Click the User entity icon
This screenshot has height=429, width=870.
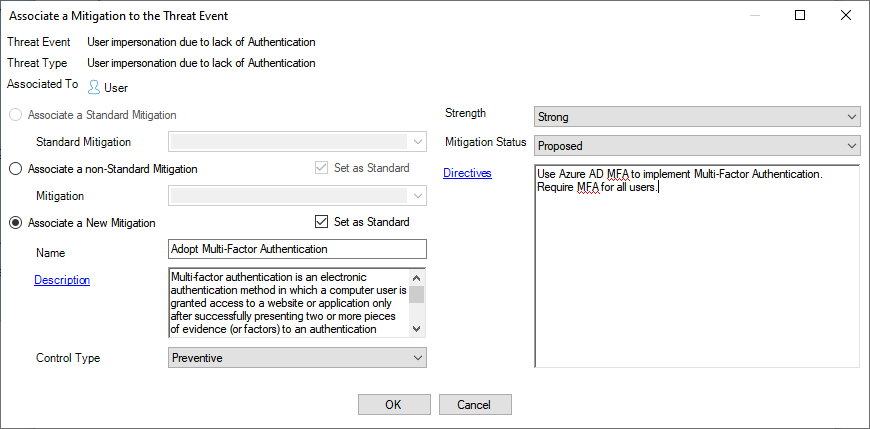click(x=94, y=87)
